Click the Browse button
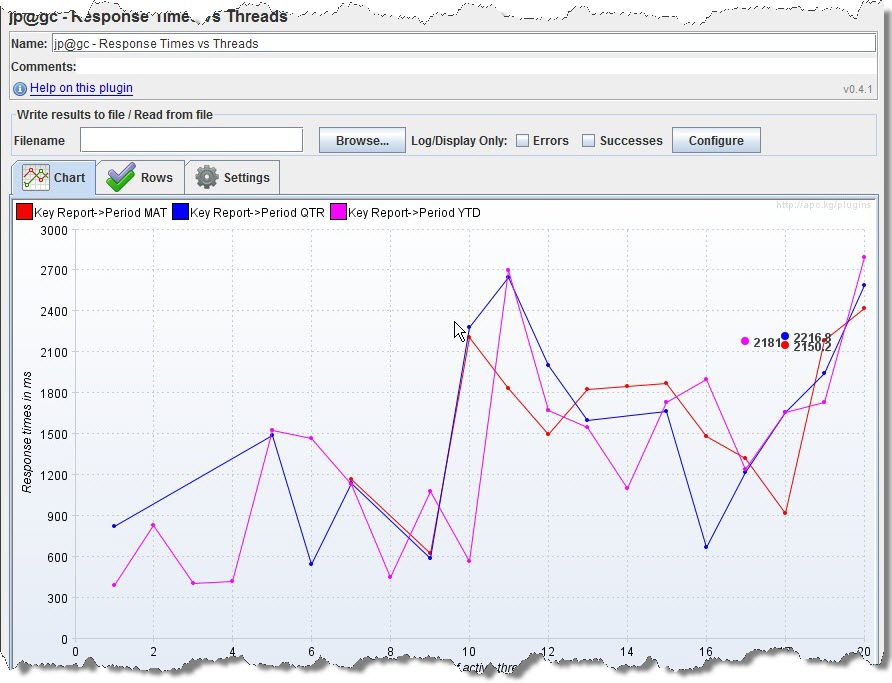The image size is (892, 683). point(361,139)
